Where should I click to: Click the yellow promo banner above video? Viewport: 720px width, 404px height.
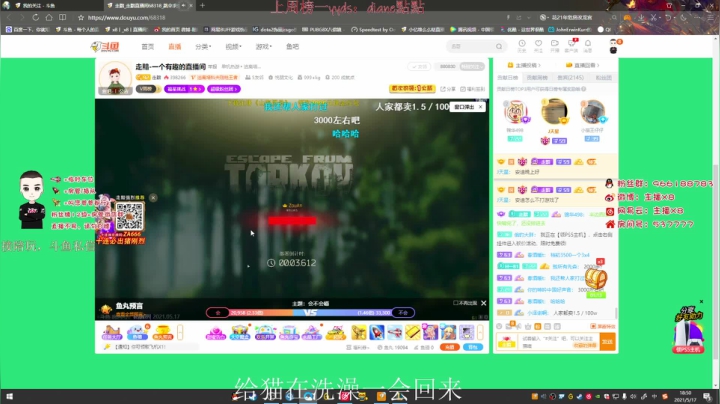click(412, 88)
